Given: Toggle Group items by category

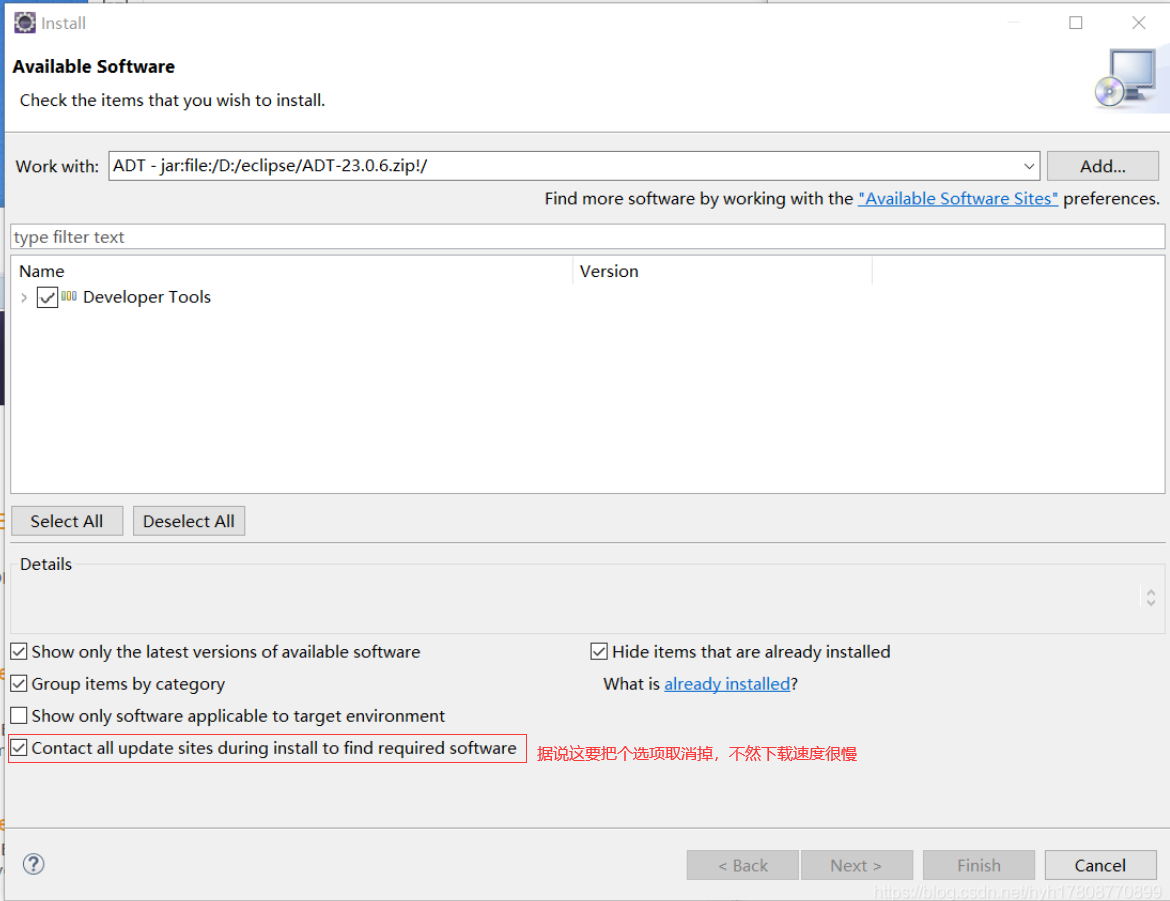Looking at the screenshot, I should [x=18, y=684].
